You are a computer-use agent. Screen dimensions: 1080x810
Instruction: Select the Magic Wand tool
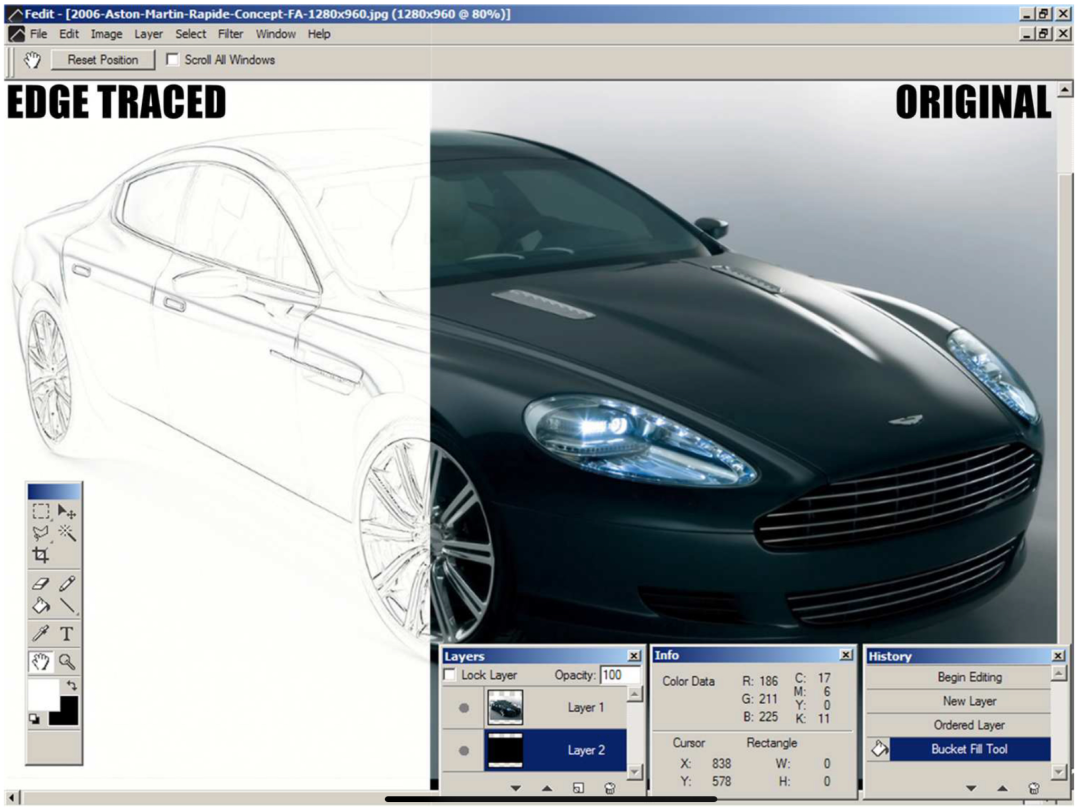67,532
